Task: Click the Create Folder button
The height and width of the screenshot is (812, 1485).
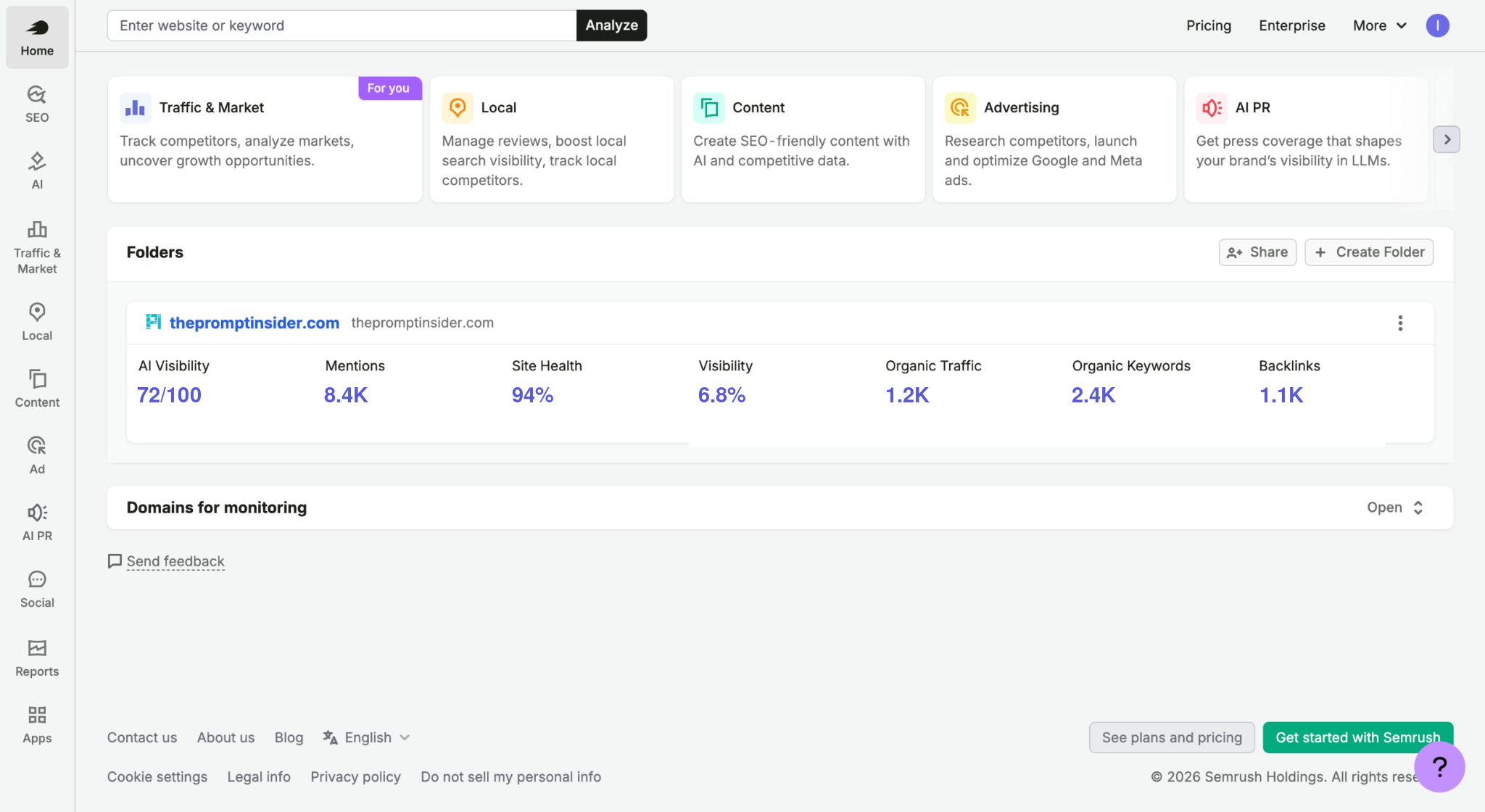Action: tap(1369, 252)
